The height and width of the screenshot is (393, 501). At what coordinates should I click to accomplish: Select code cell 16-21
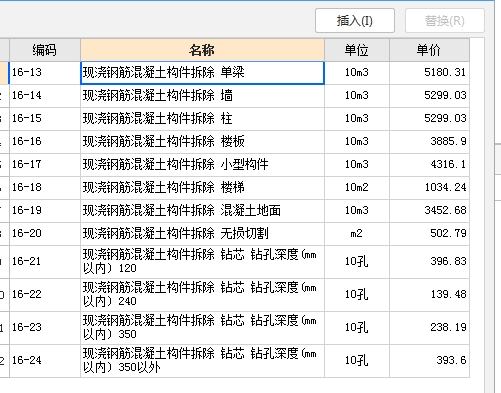[45, 262]
